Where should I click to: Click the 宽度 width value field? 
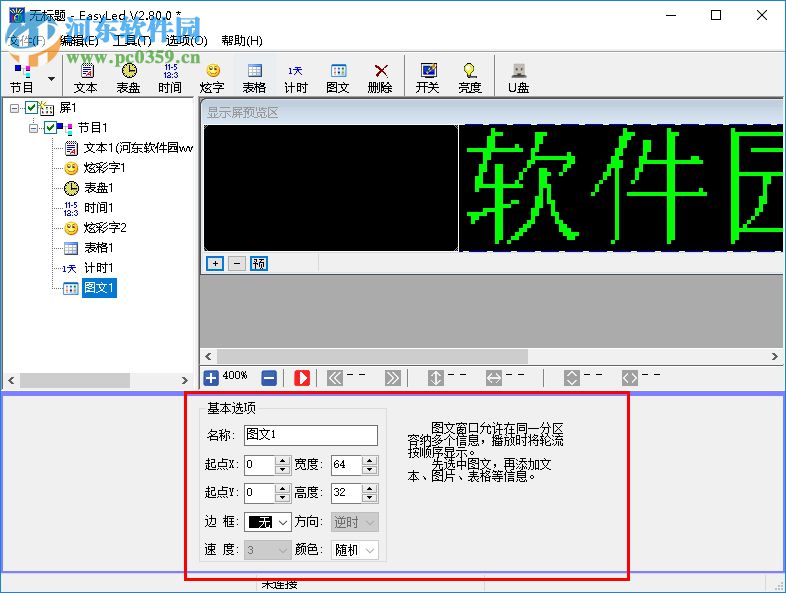click(346, 465)
